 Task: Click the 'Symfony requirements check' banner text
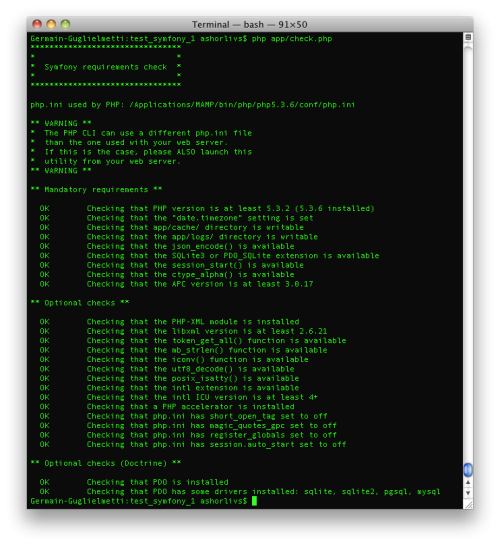(x=106, y=67)
